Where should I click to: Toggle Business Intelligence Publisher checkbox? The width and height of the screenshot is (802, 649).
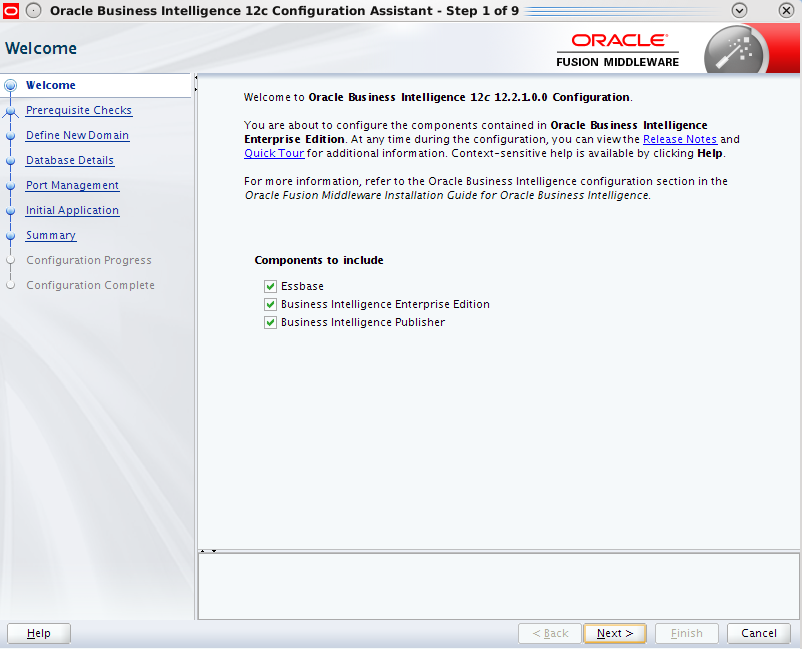coord(271,323)
